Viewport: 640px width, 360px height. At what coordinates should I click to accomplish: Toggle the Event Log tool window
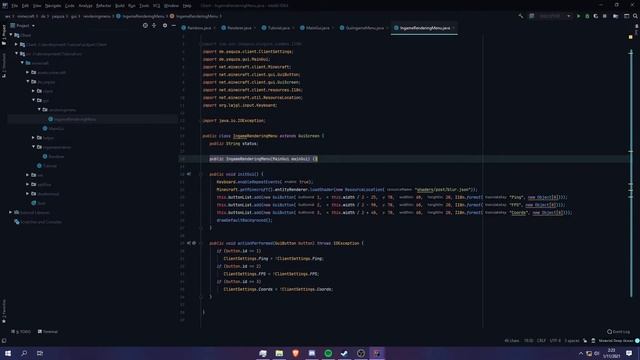(618, 331)
